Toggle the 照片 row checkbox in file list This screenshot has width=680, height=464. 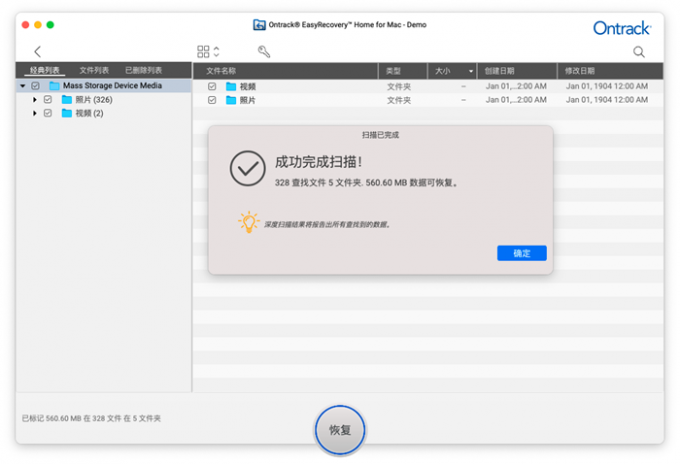pos(212,100)
